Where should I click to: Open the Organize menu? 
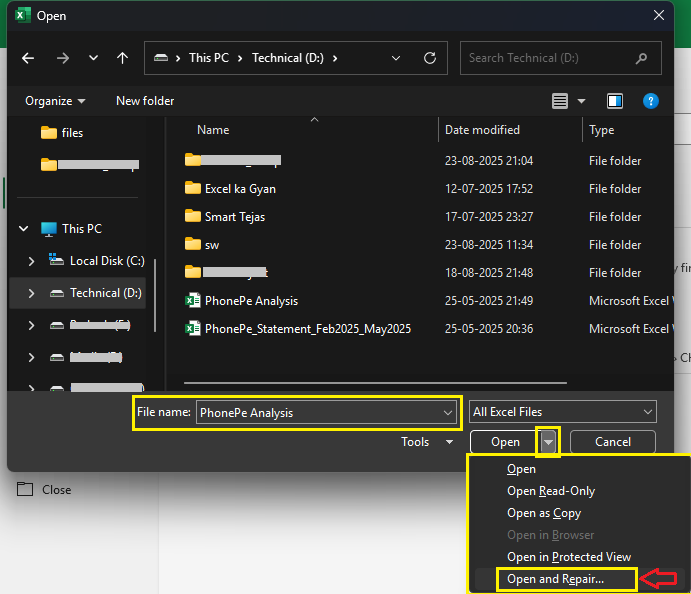tap(55, 101)
